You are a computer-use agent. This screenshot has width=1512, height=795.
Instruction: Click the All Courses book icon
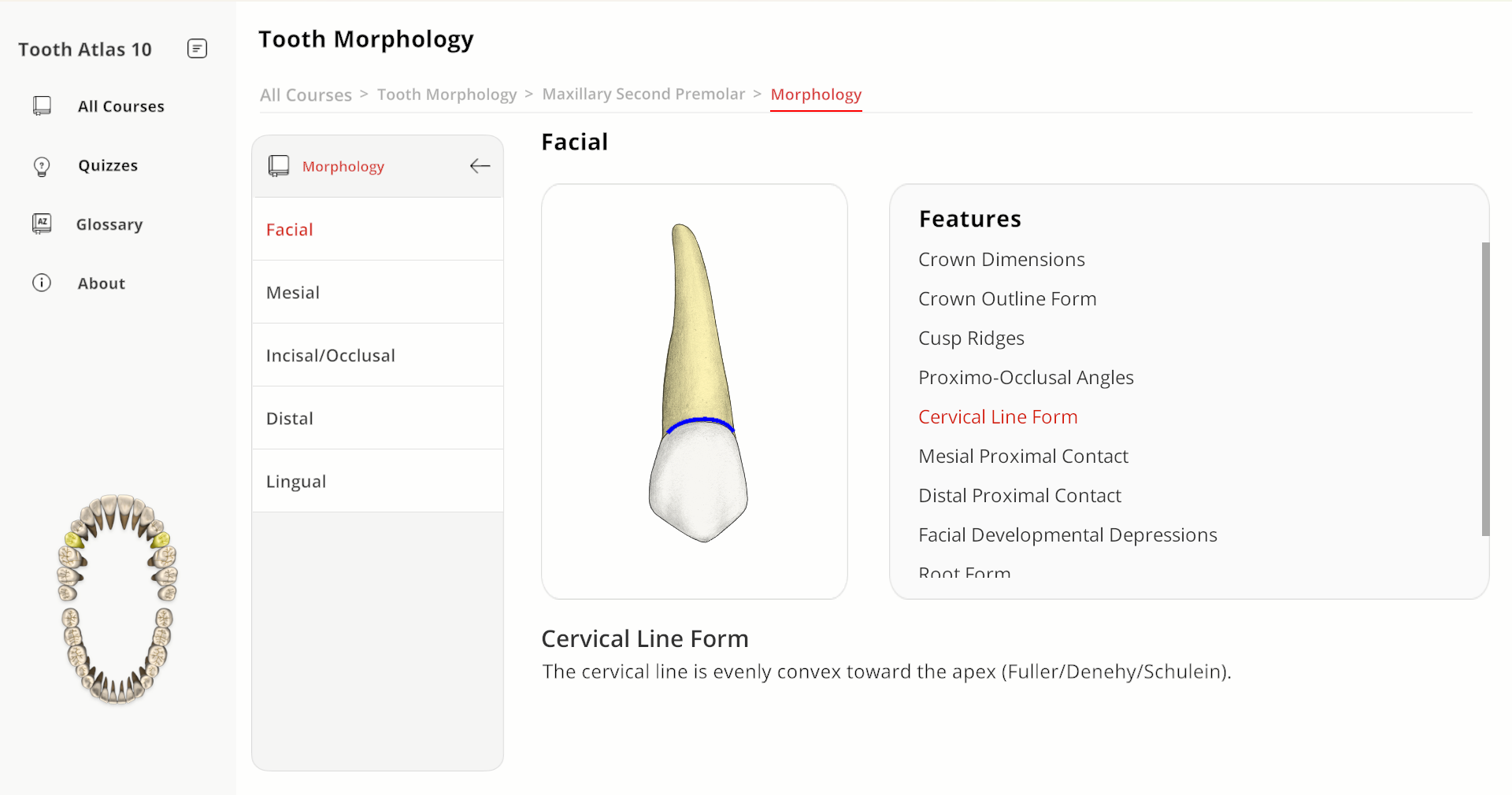click(42, 106)
